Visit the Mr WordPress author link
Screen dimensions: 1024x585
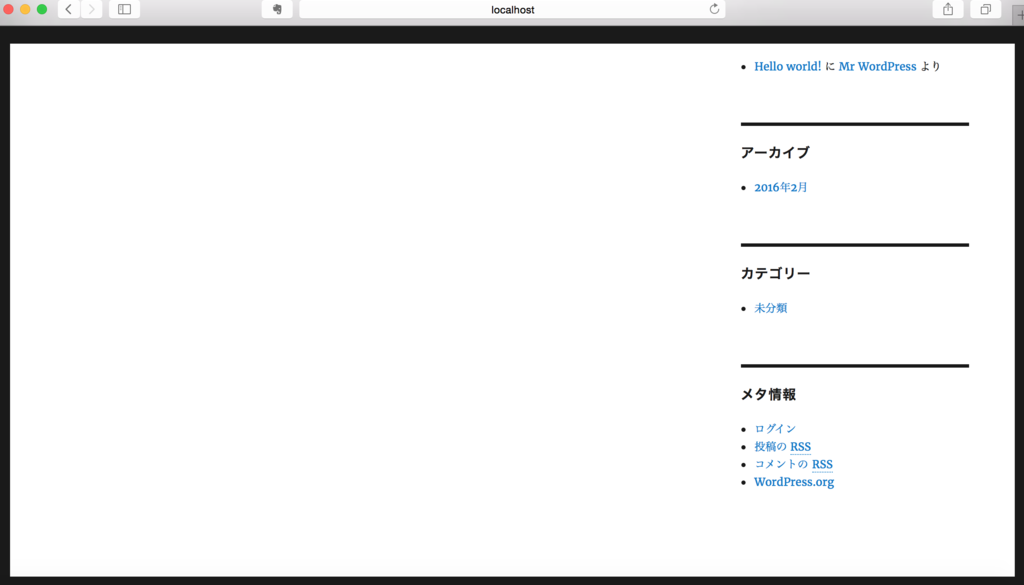click(877, 66)
